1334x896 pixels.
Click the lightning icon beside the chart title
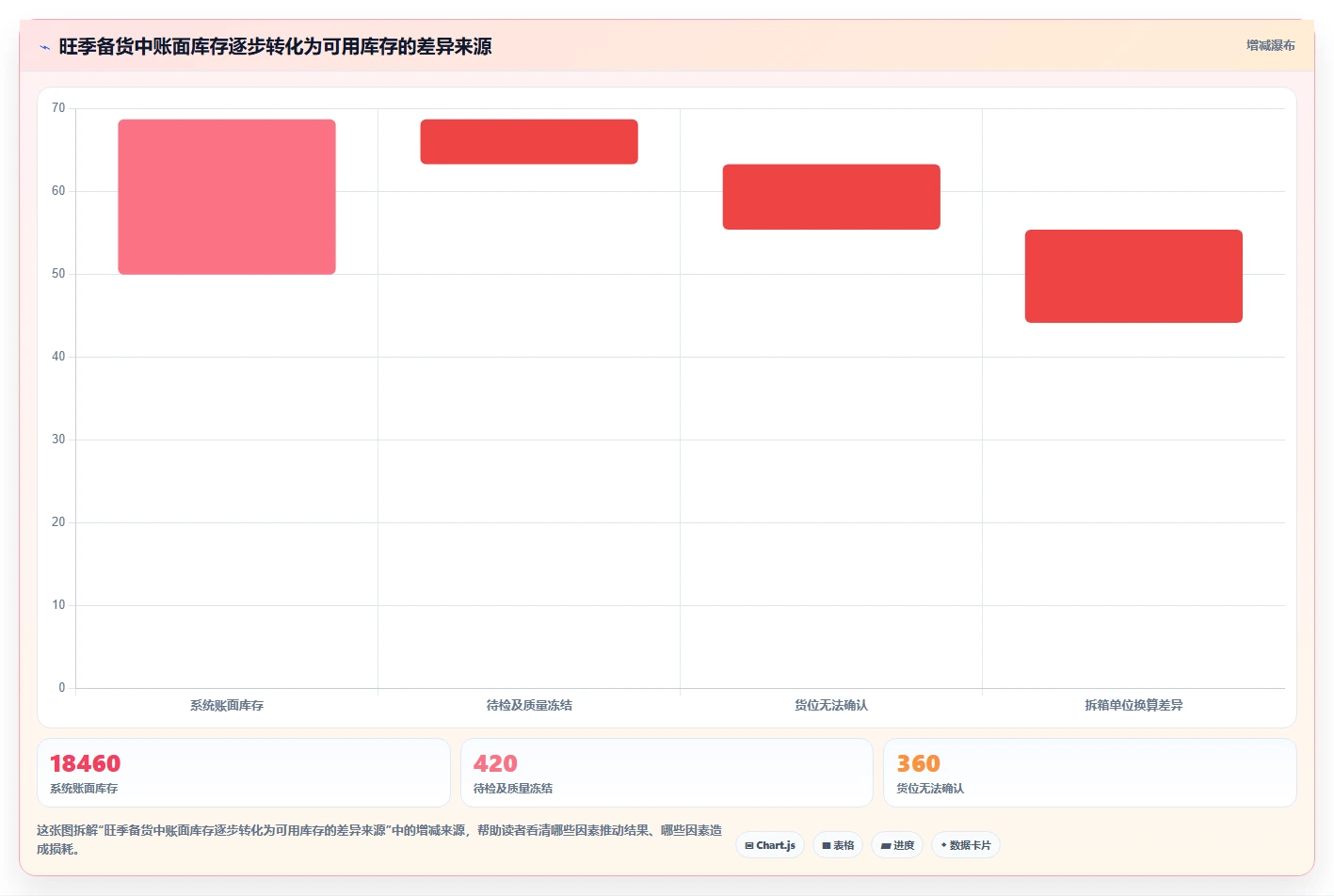(x=44, y=47)
